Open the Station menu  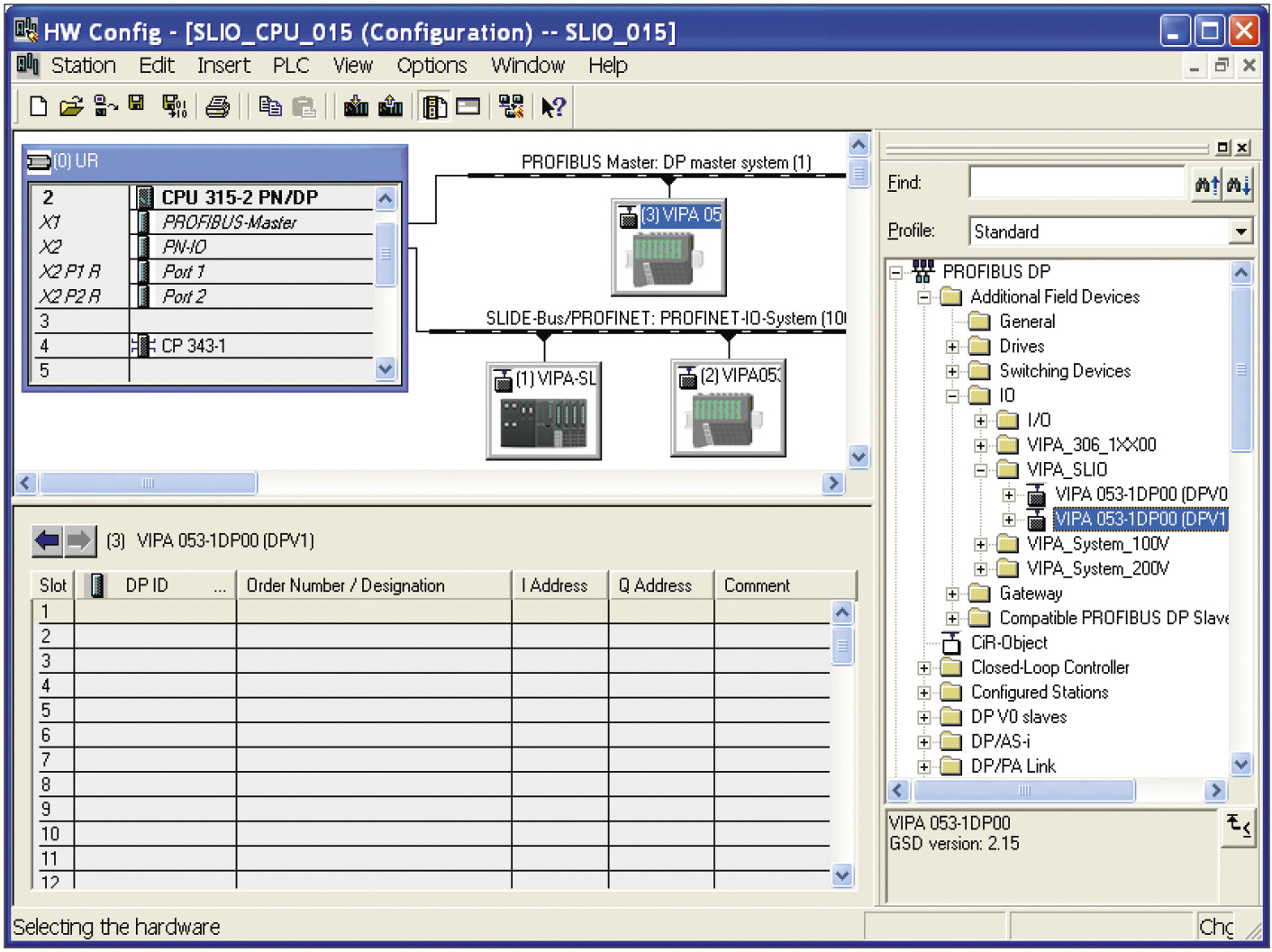tap(83, 66)
